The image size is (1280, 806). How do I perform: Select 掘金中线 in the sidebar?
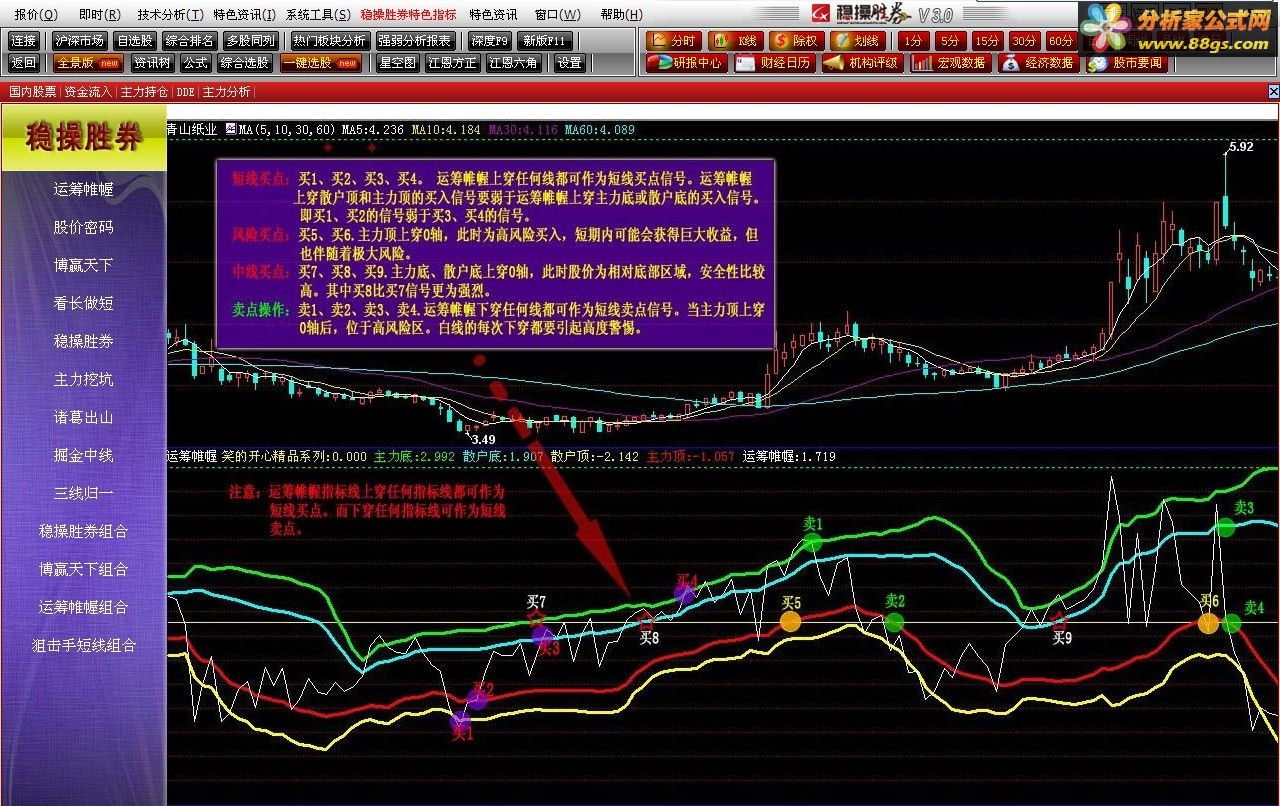tap(83, 455)
